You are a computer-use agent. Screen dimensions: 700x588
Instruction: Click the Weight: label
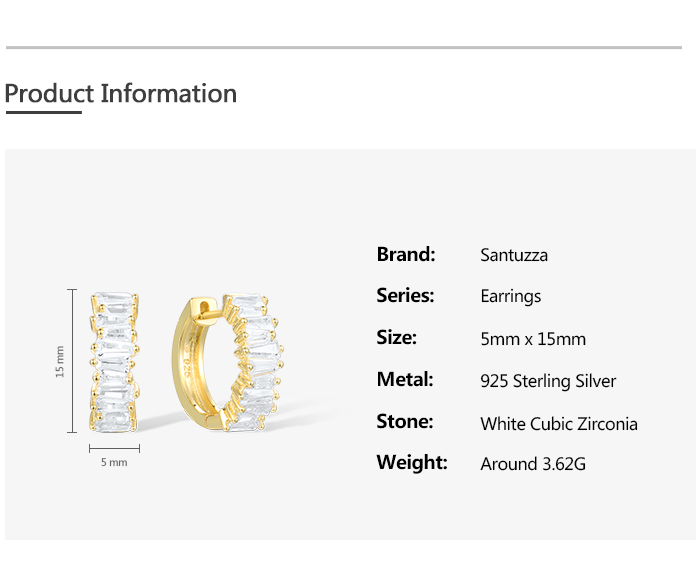(411, 463)
